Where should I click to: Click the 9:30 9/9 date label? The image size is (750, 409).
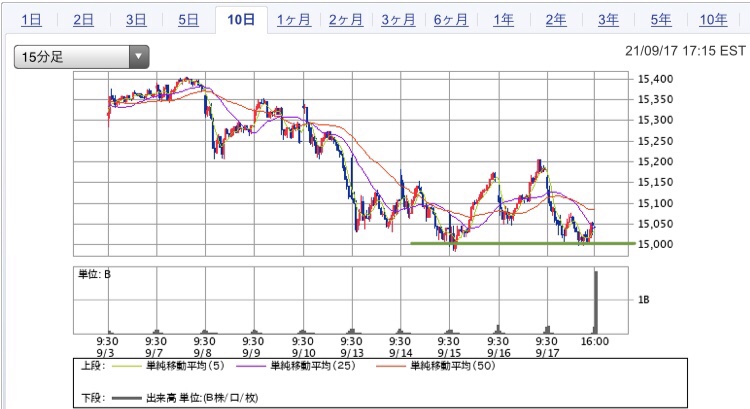(x=253, y=347)
